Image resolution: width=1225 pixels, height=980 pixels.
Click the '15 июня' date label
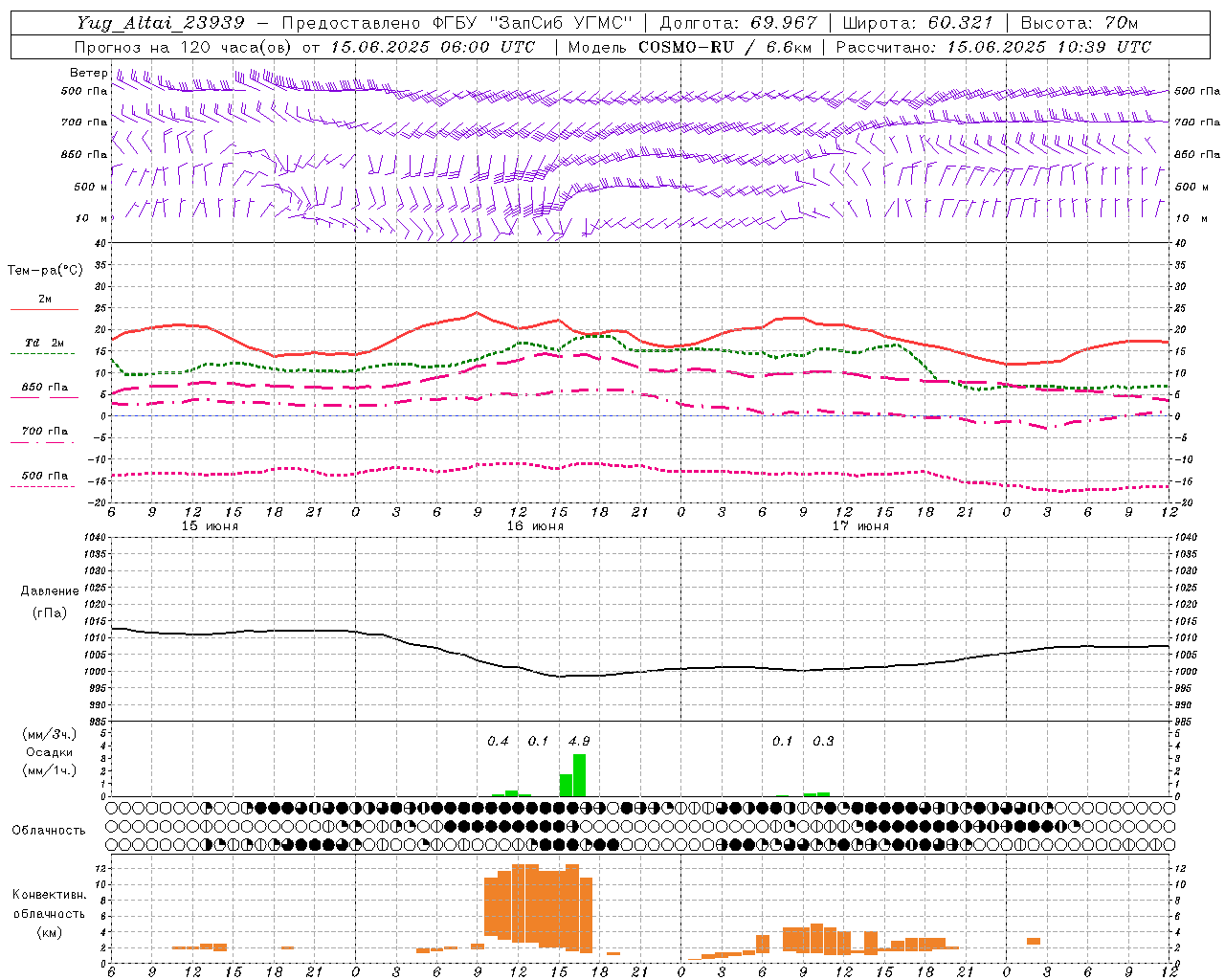click(210, 526)
